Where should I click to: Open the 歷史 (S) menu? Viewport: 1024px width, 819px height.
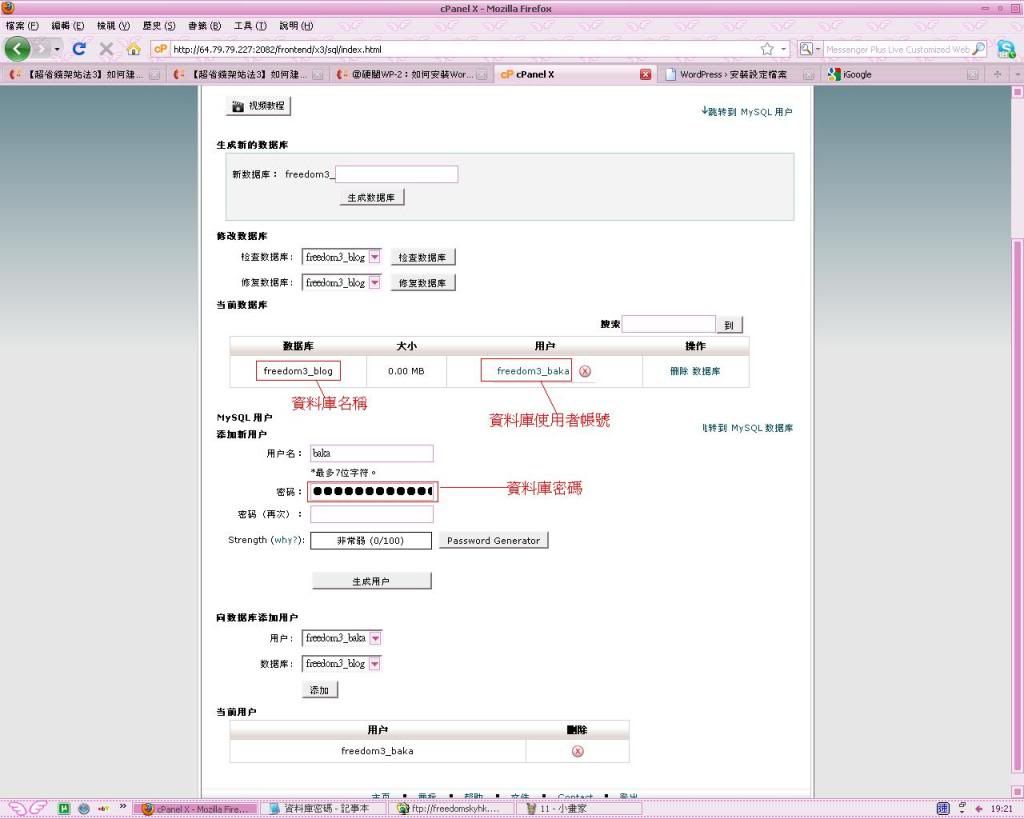[x=159, y=25]
